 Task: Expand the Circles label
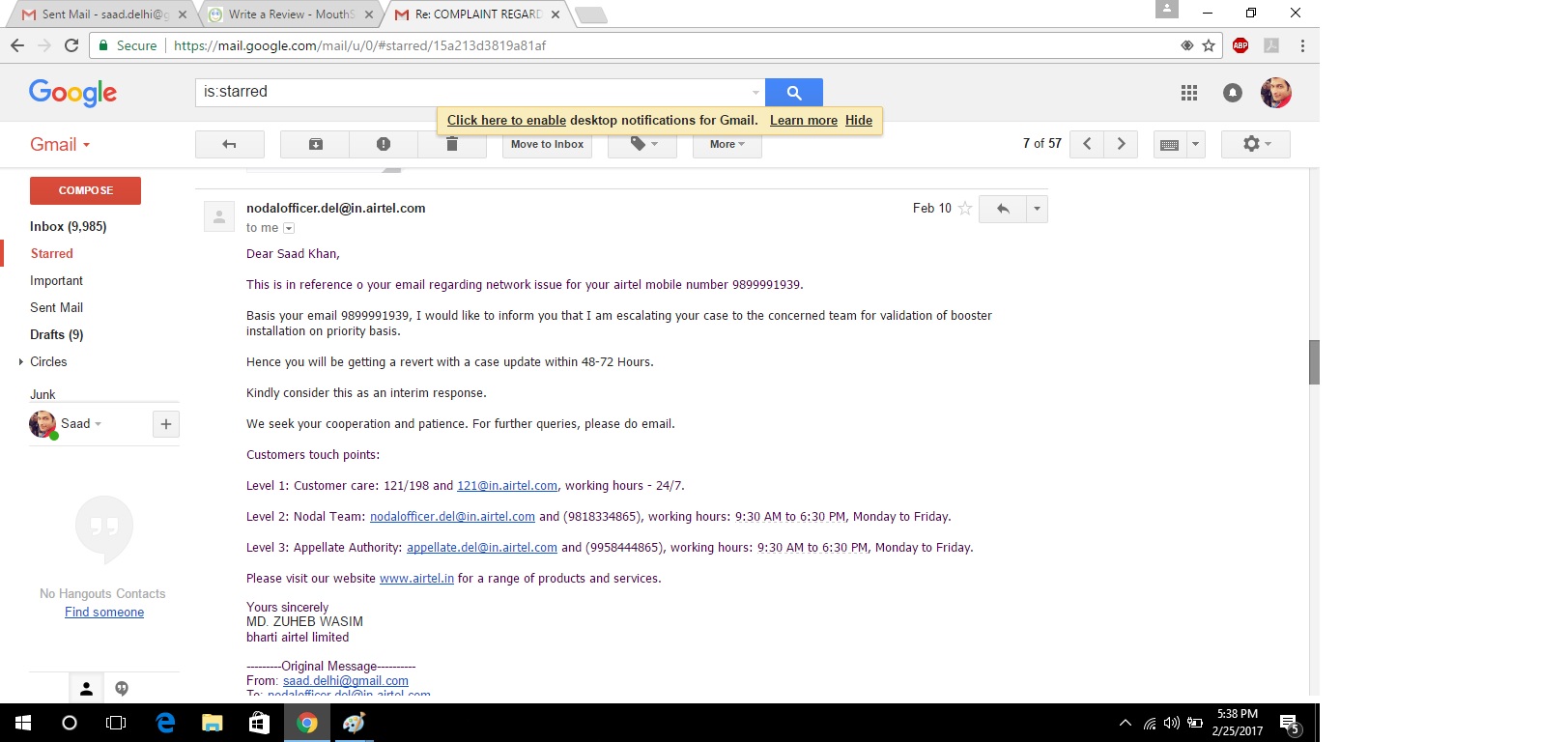21,361
